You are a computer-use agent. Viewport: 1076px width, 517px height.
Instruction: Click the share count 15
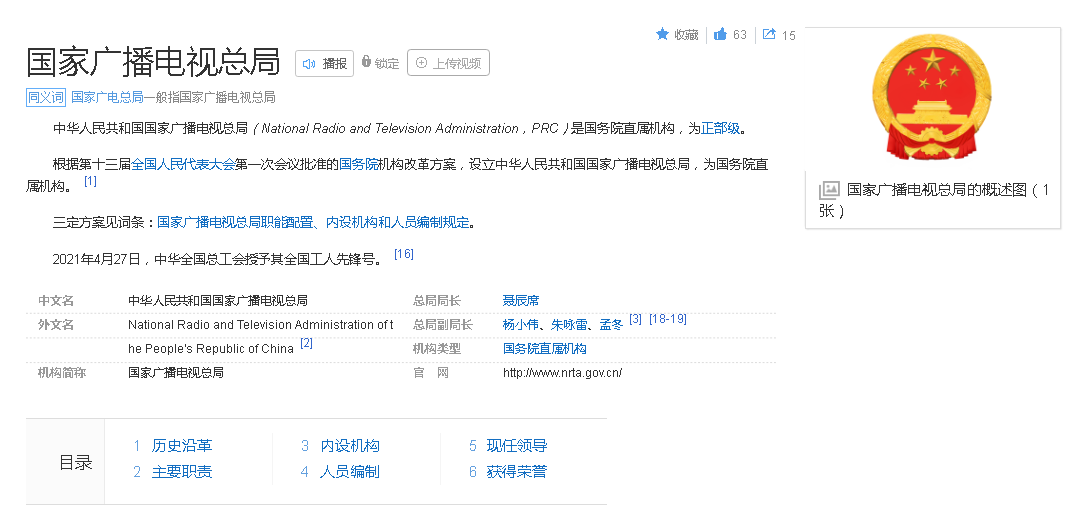coord(788,35)
